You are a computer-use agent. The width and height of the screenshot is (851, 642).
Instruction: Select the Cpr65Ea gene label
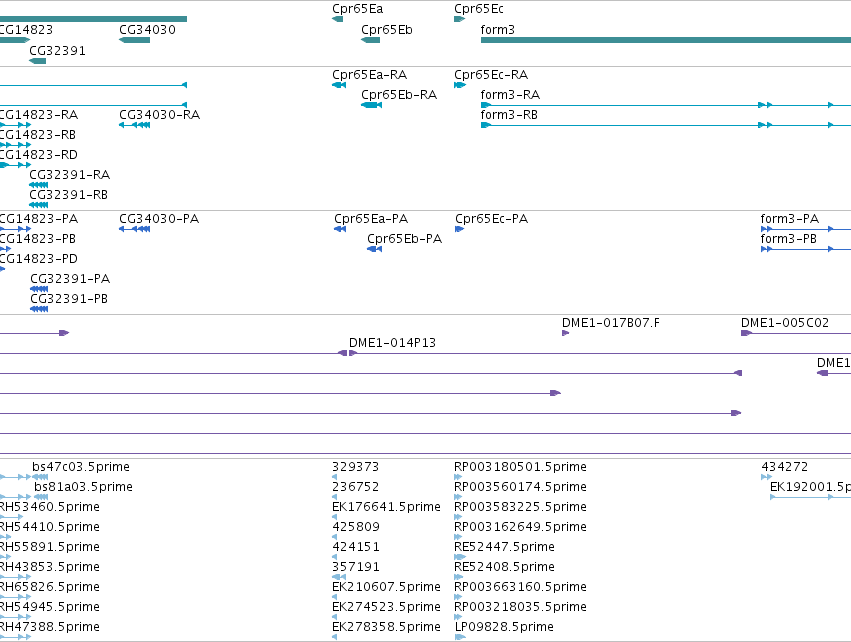click(358, 9)
